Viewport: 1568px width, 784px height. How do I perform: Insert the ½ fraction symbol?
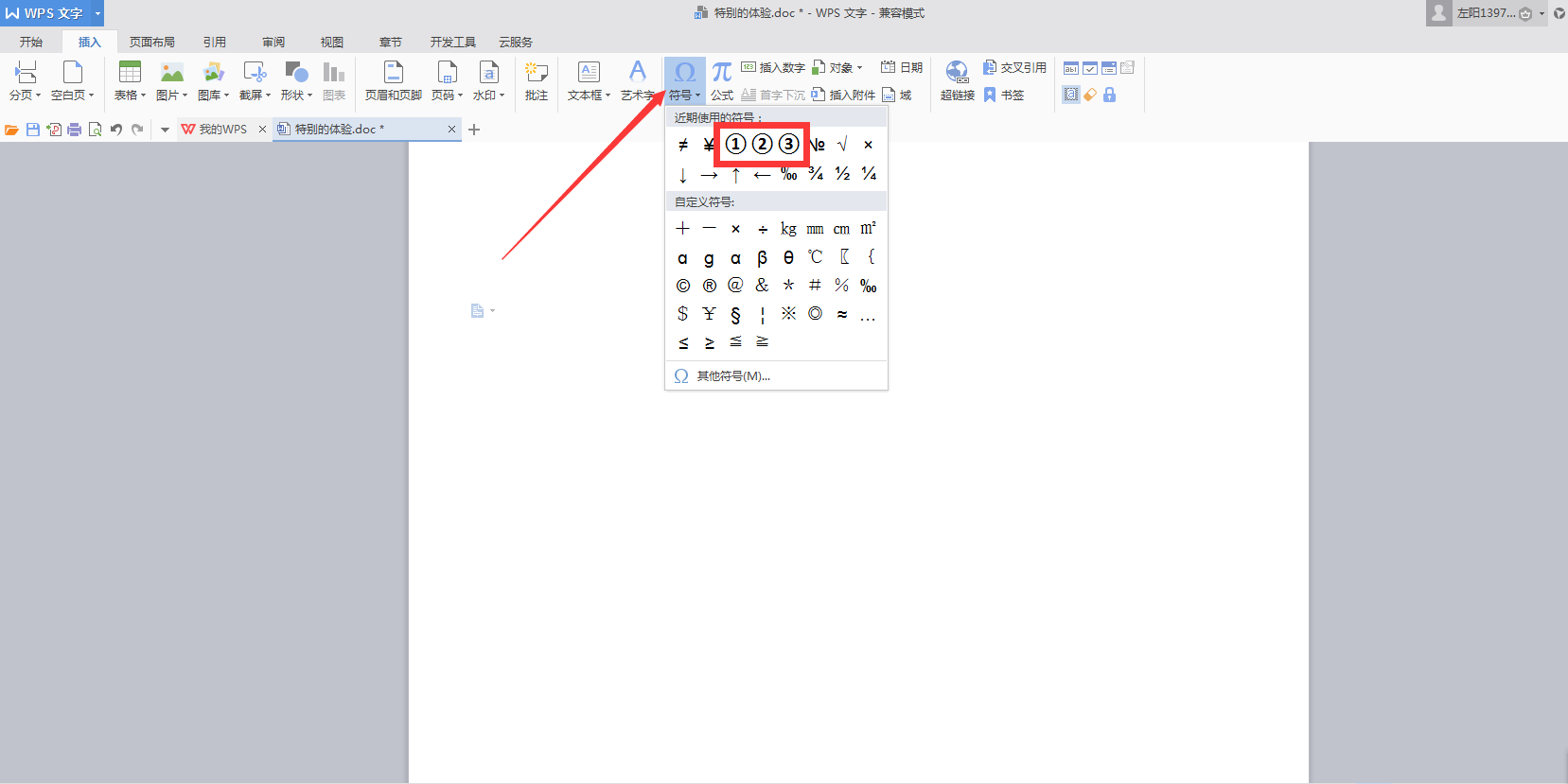point(842,174)
